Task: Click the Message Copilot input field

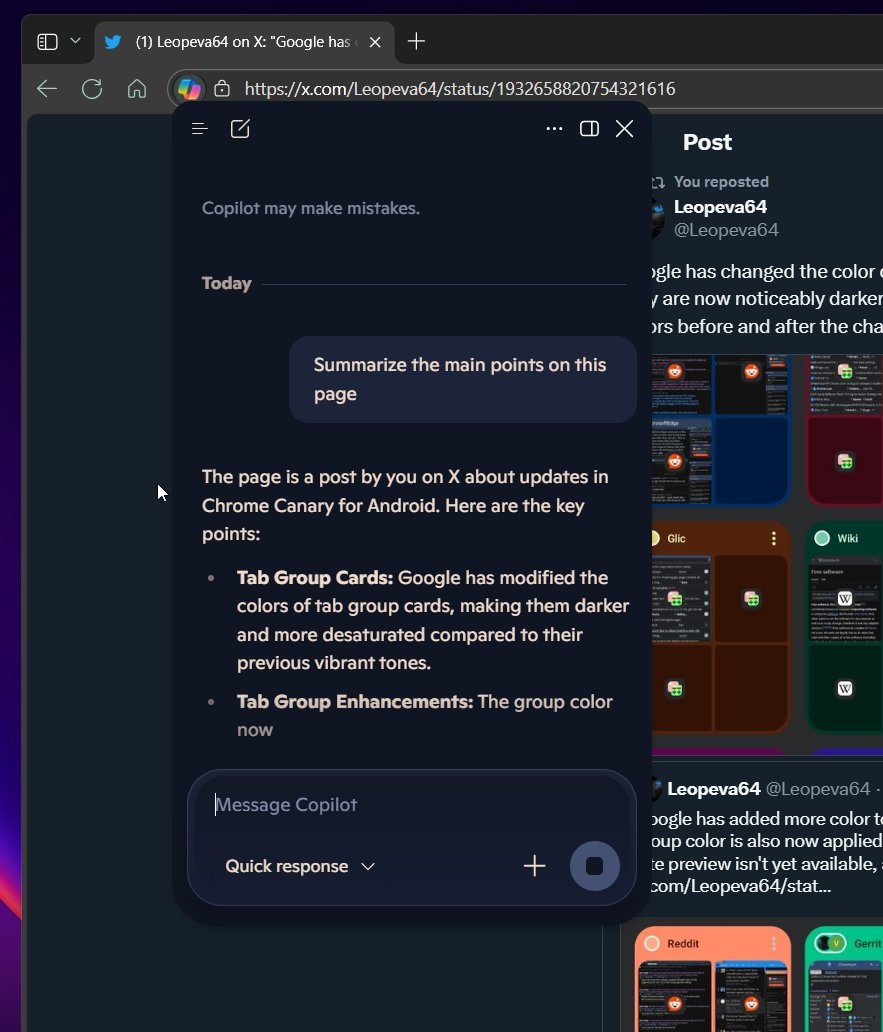Action: click(x=411, y=804)
